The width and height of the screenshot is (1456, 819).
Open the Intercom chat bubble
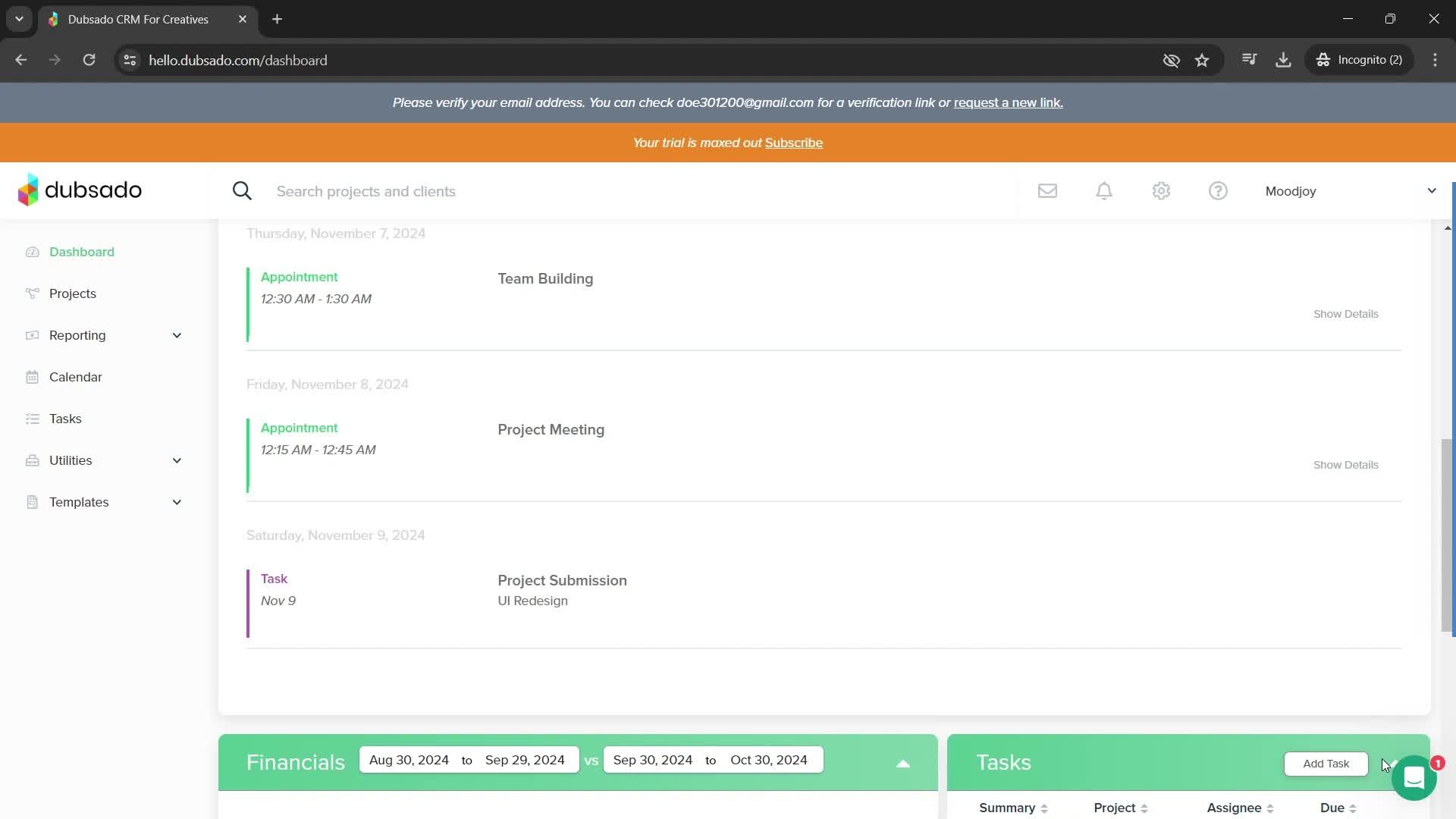click(1414, 778)
